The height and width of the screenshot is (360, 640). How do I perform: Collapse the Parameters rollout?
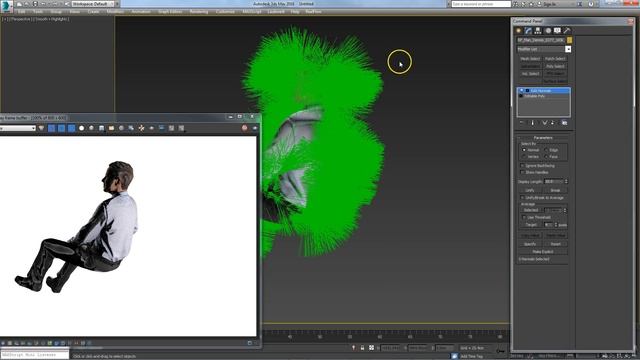(x=543, y=138)
